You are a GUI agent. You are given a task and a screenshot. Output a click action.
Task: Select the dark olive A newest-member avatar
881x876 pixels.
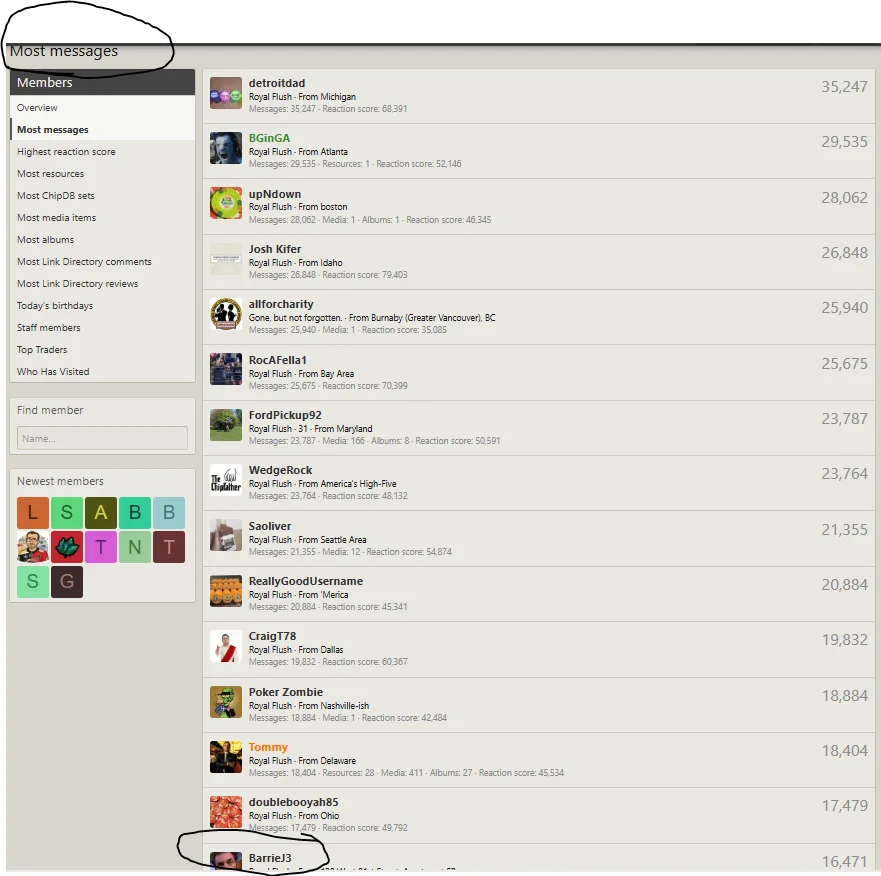(101, 512)
